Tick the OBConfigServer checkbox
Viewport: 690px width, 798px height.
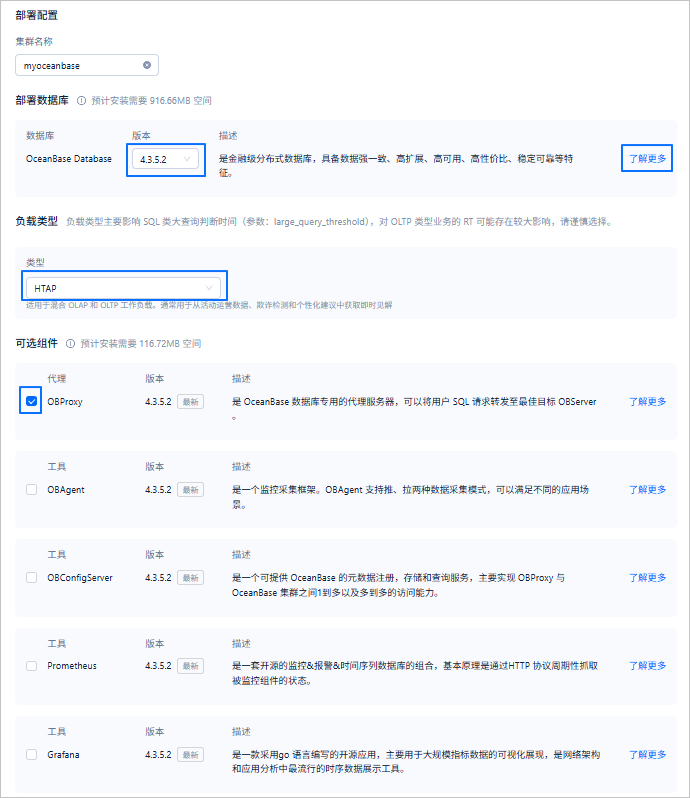pos(32,577)
